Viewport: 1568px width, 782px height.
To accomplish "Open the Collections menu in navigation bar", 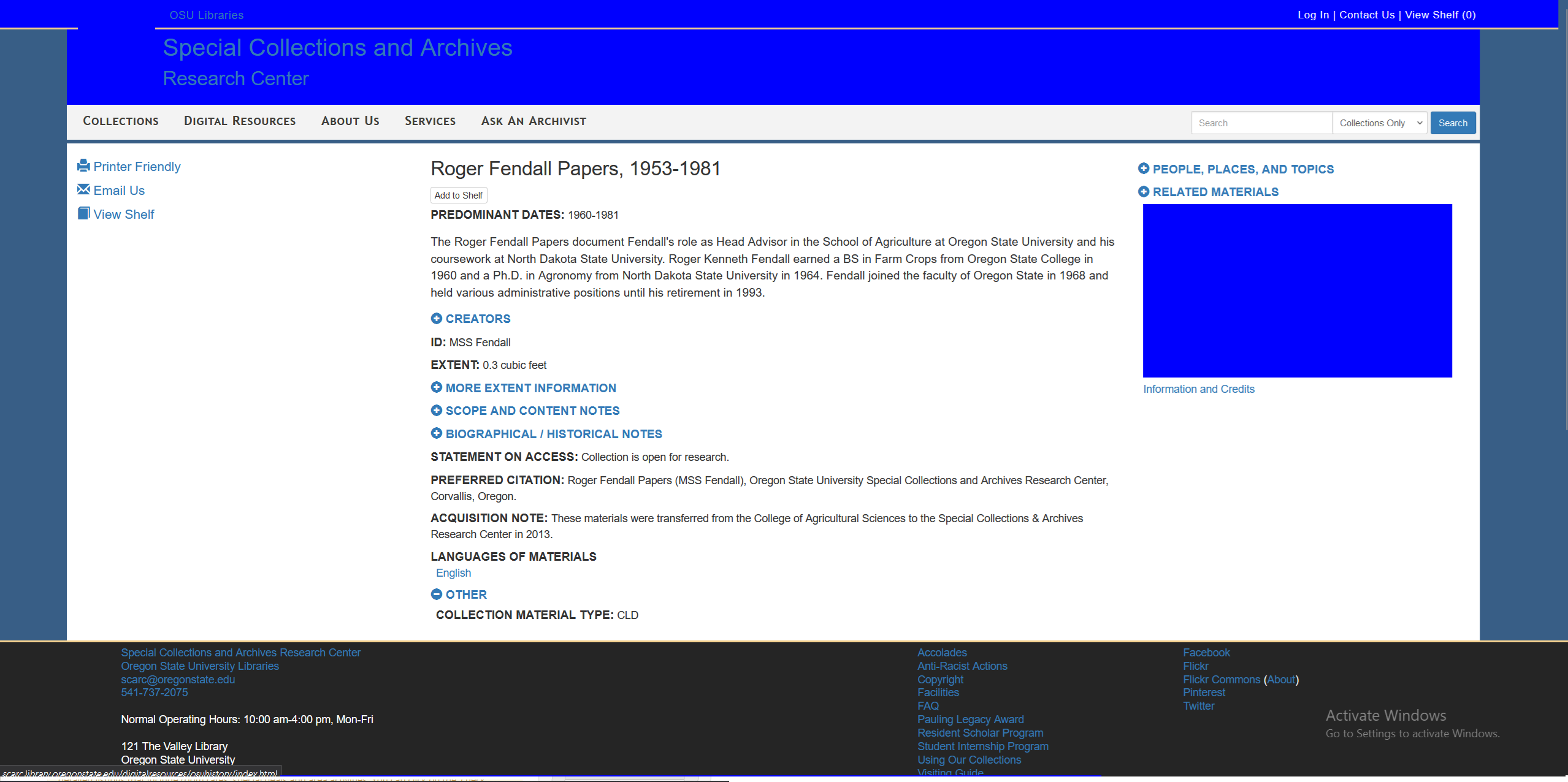I will click(x=121, y=121).
